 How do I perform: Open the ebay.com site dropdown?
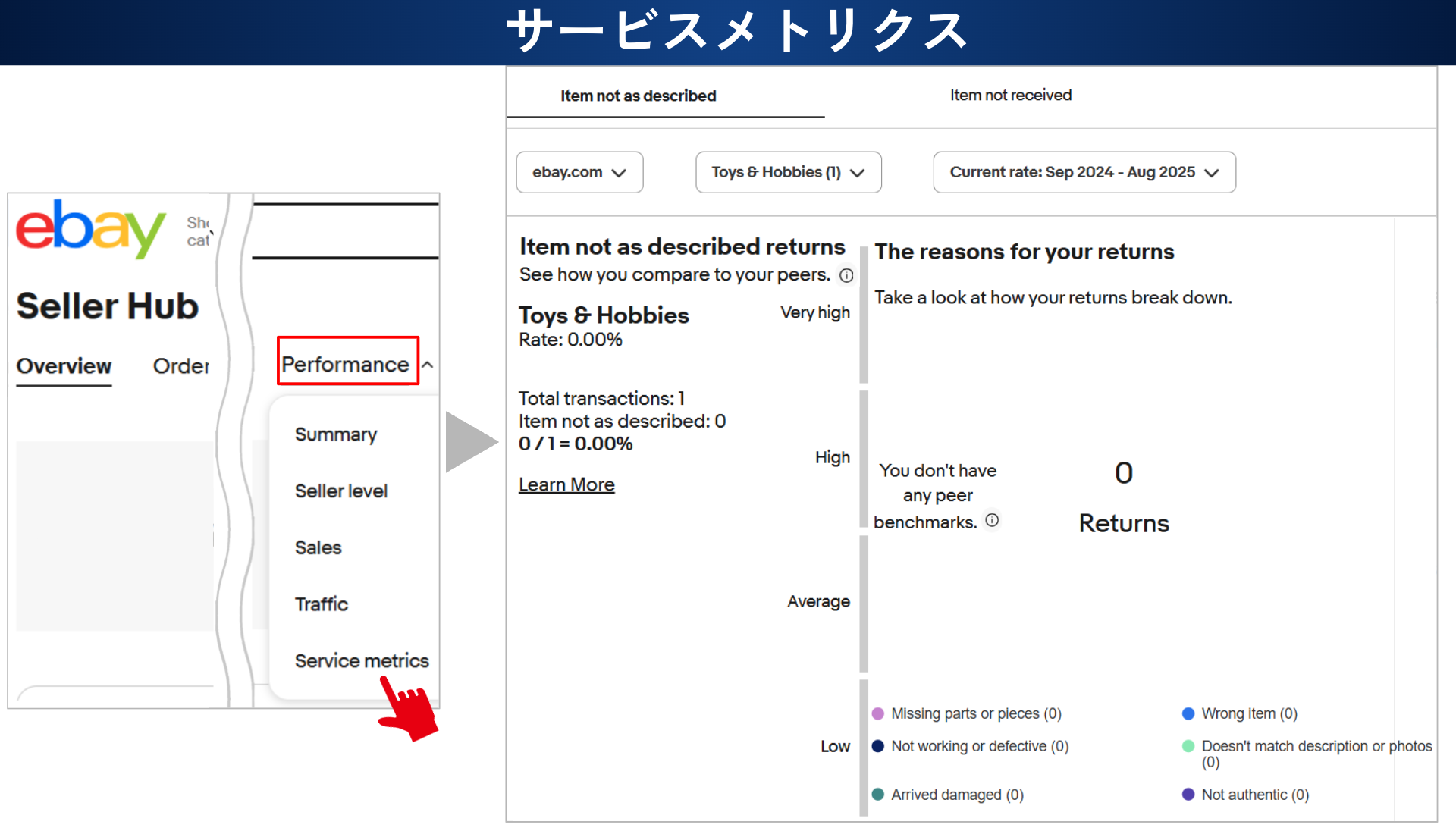pos(579,172)
